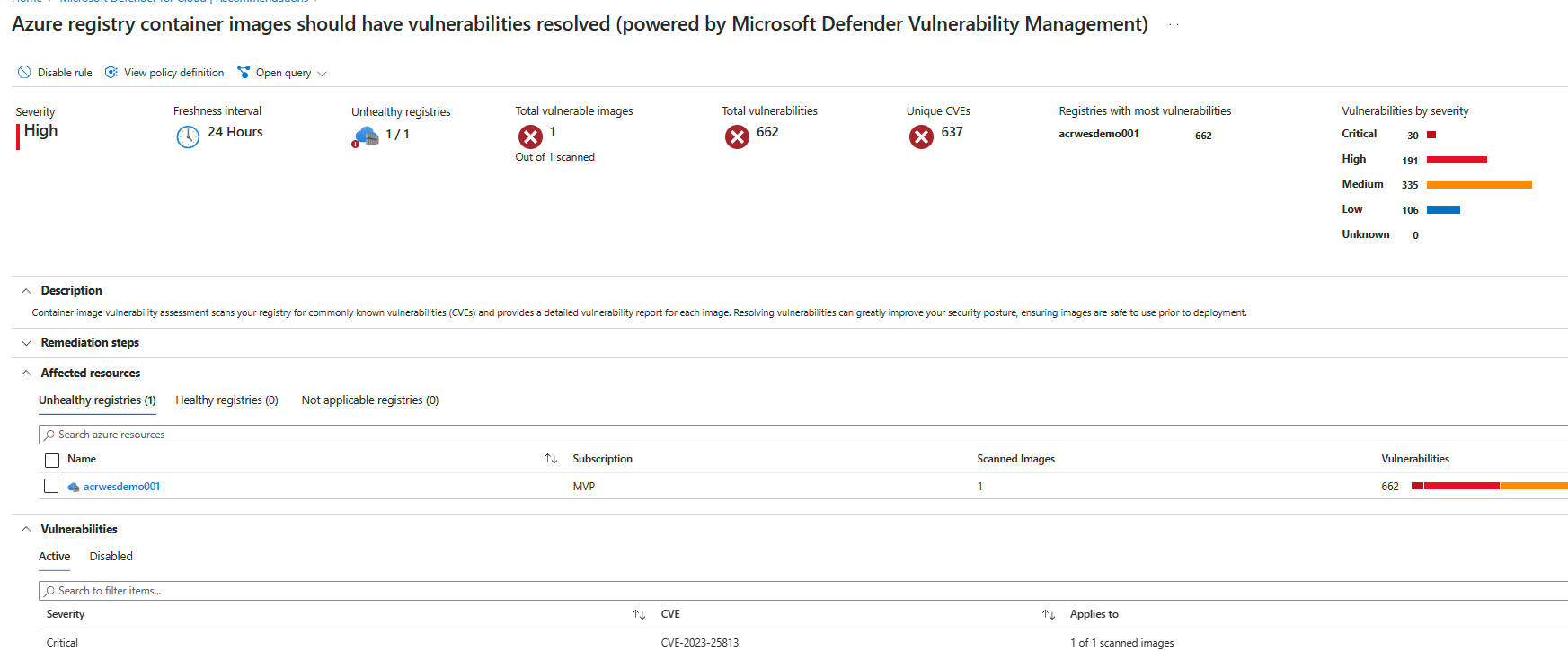
Task: Click the acrwesdemo001 row vulnerabilities bar
Action: pyautogui.click(x=1489, y=486)
